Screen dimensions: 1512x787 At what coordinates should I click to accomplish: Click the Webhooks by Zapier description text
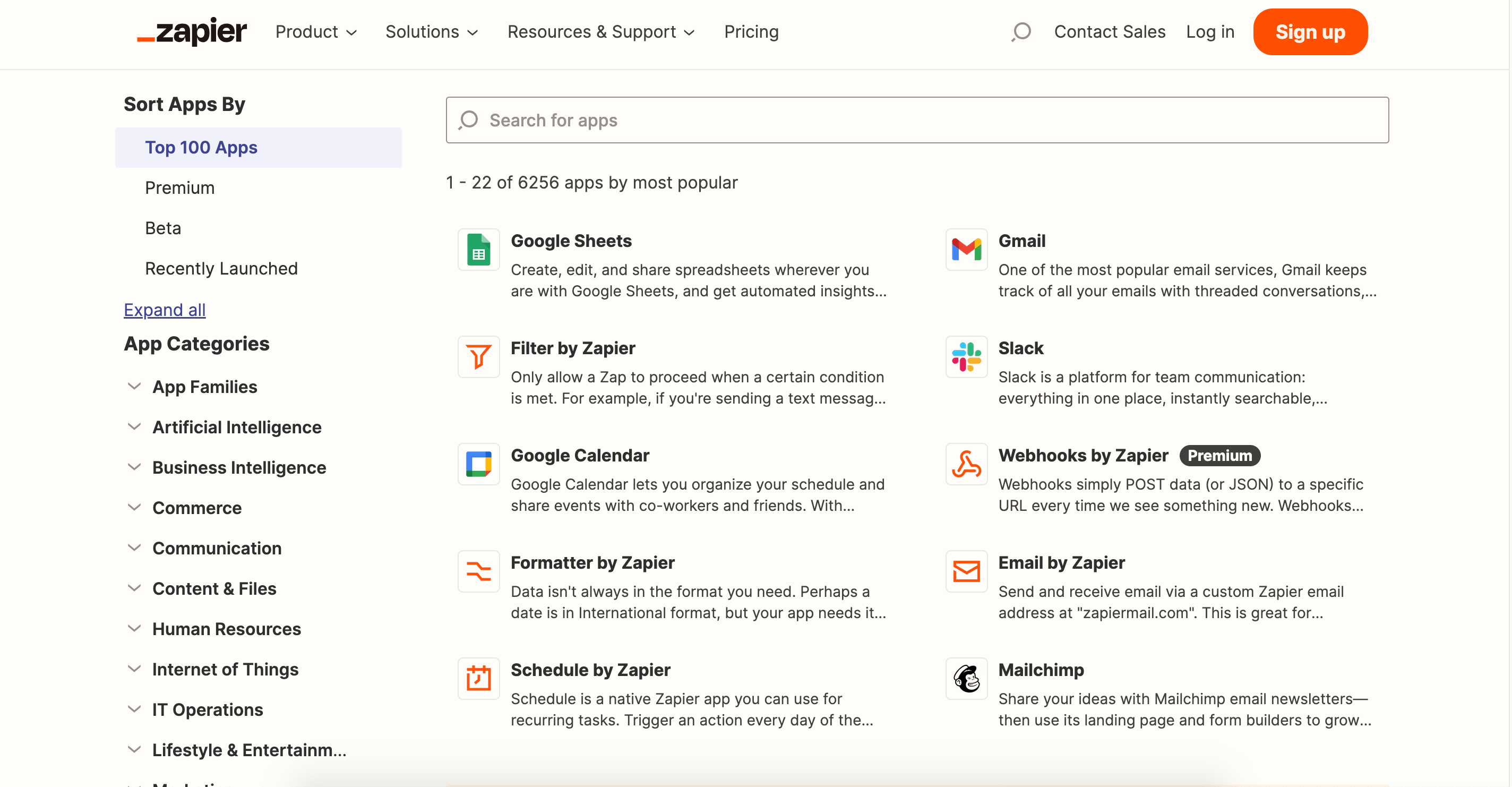[1181, 494]
